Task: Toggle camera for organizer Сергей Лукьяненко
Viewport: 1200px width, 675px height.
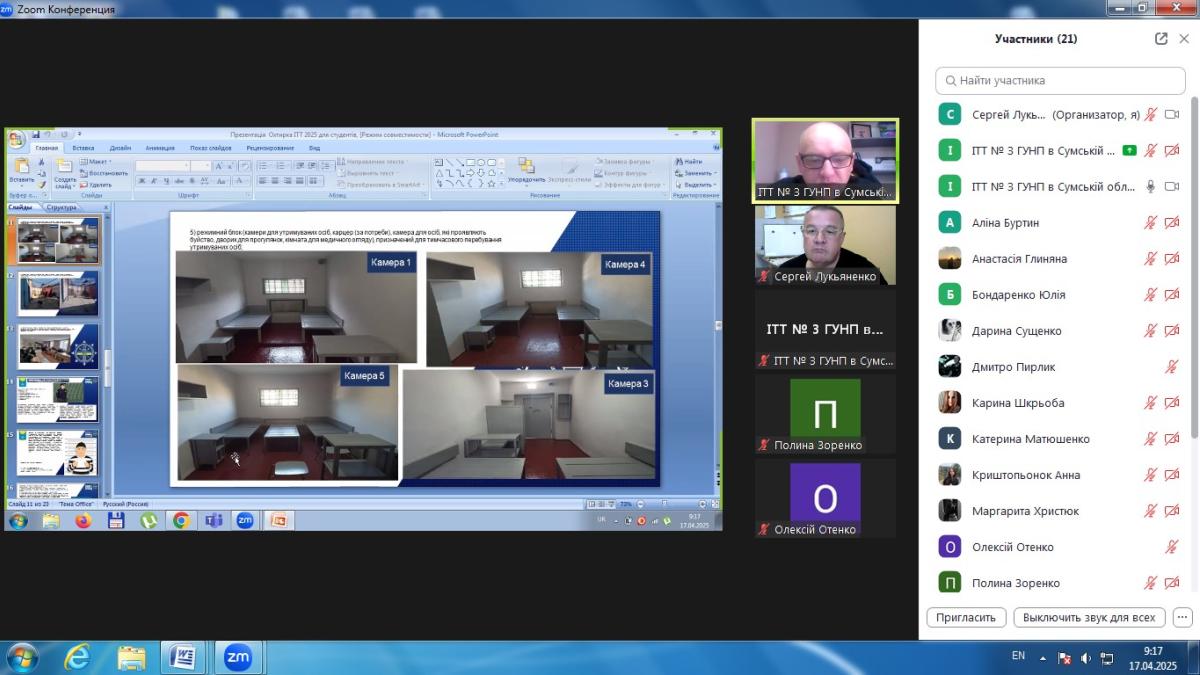Action: point(1172,115)
